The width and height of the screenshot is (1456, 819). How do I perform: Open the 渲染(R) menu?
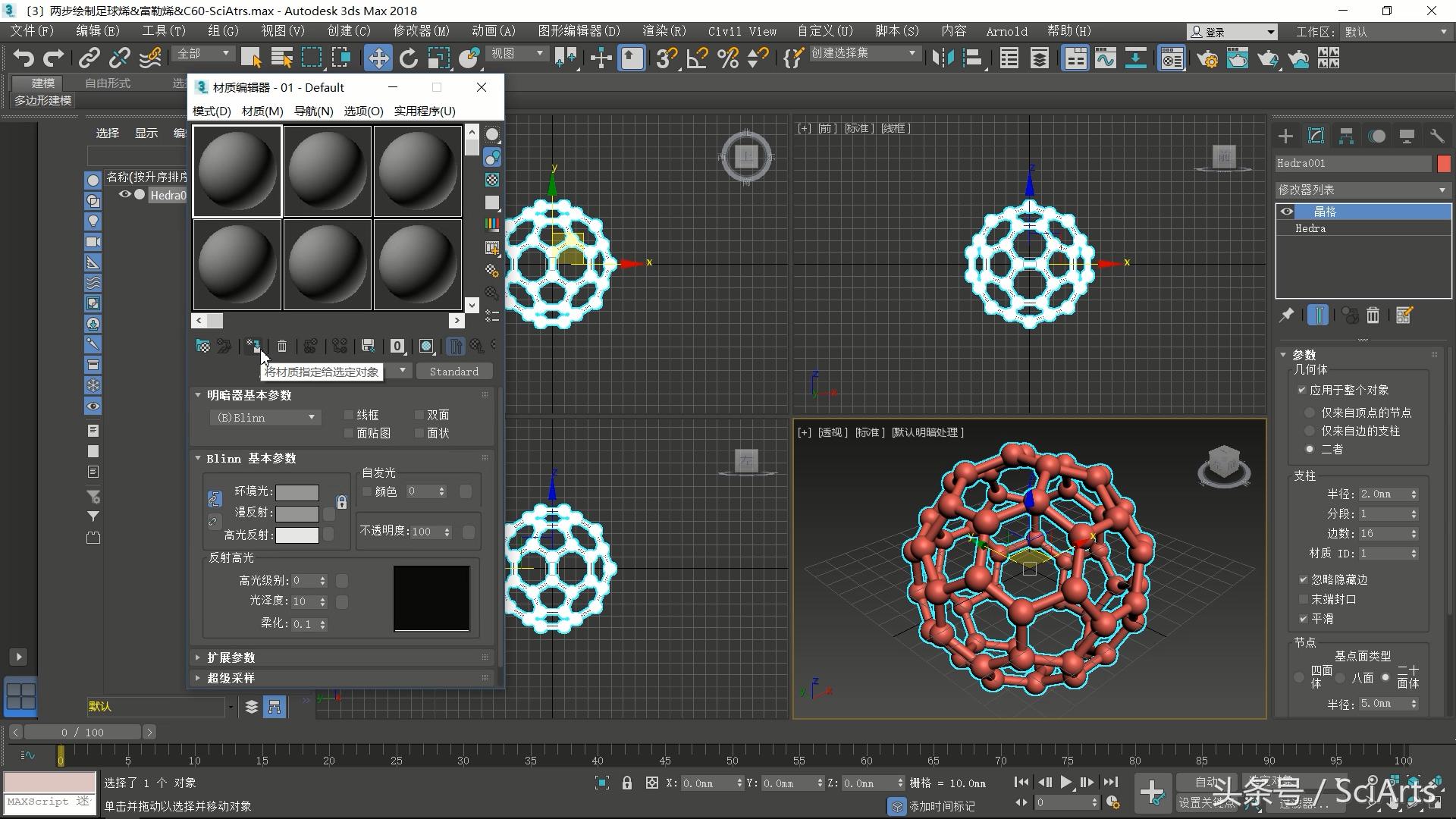[663, 31]
